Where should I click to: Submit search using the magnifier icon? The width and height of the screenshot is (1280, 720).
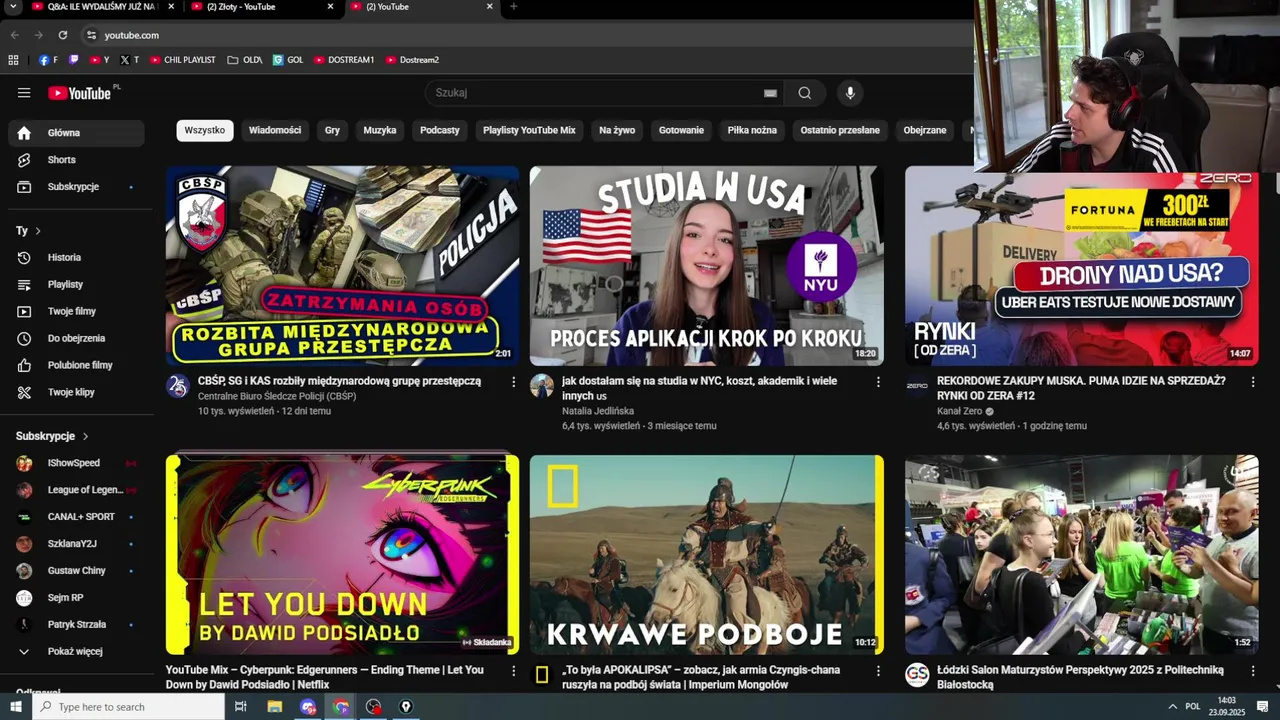tap(804, 93)
